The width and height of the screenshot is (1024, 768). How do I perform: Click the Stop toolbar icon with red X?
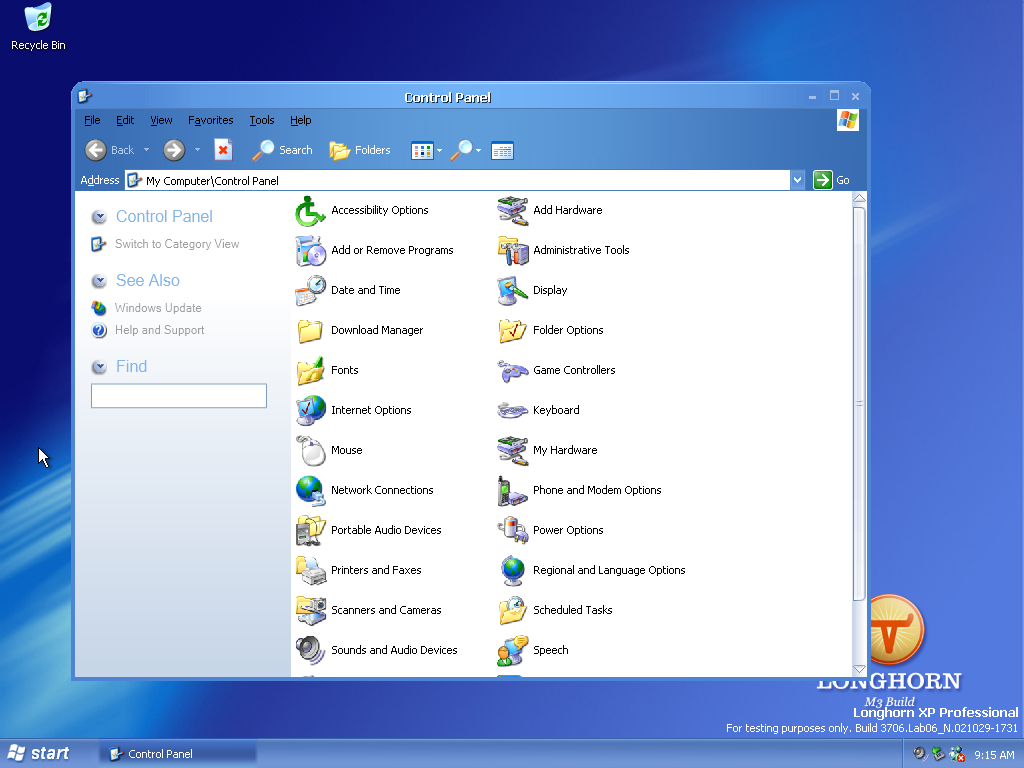point(223,150)
